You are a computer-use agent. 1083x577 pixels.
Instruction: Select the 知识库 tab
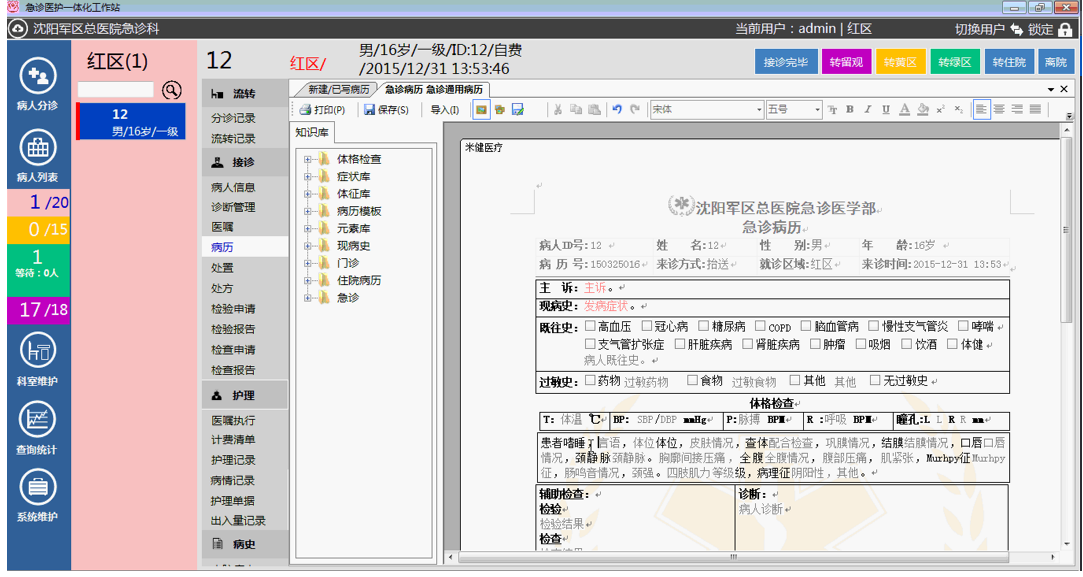(x=312, y=132)
